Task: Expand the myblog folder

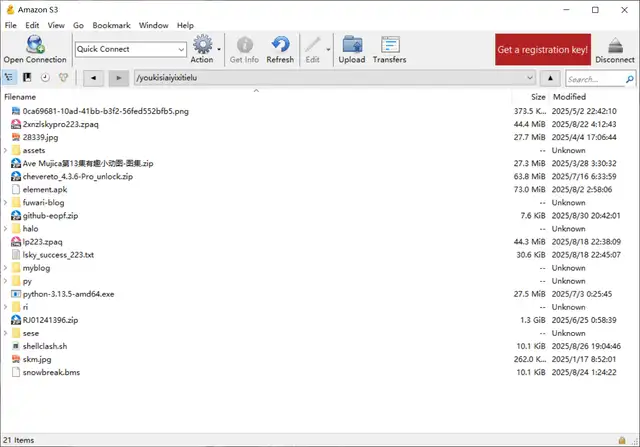Action: tap(6, 268)
